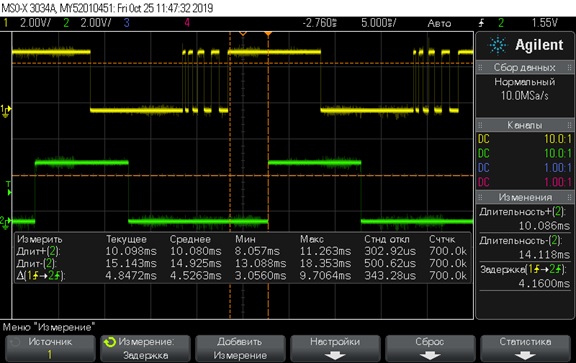Click the Длительность-(2) value 14.118ms
The height and width of the screenshot is (363, 576).
click(544, 254)
